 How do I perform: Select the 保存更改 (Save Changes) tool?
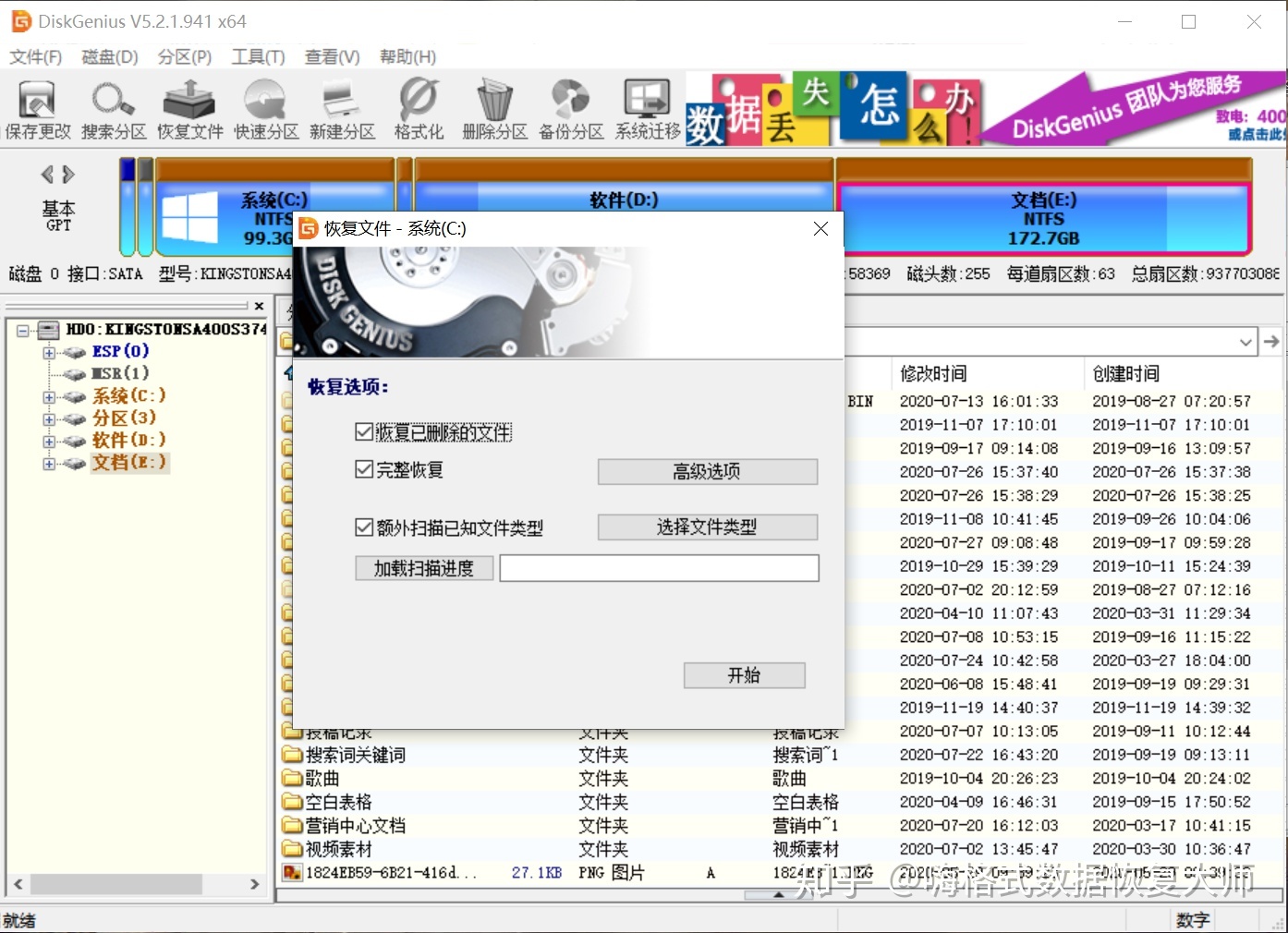point(37,108)
